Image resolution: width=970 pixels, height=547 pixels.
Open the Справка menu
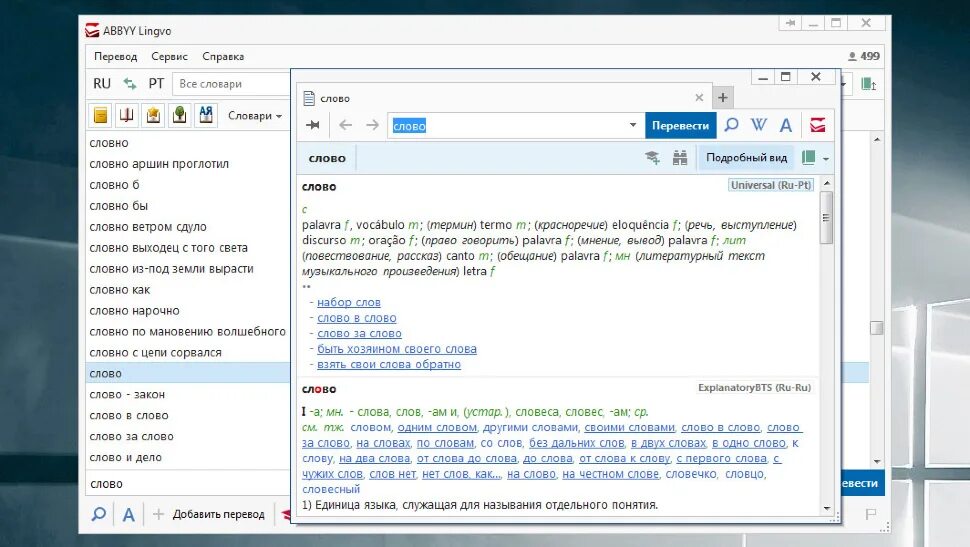point(223,56)
